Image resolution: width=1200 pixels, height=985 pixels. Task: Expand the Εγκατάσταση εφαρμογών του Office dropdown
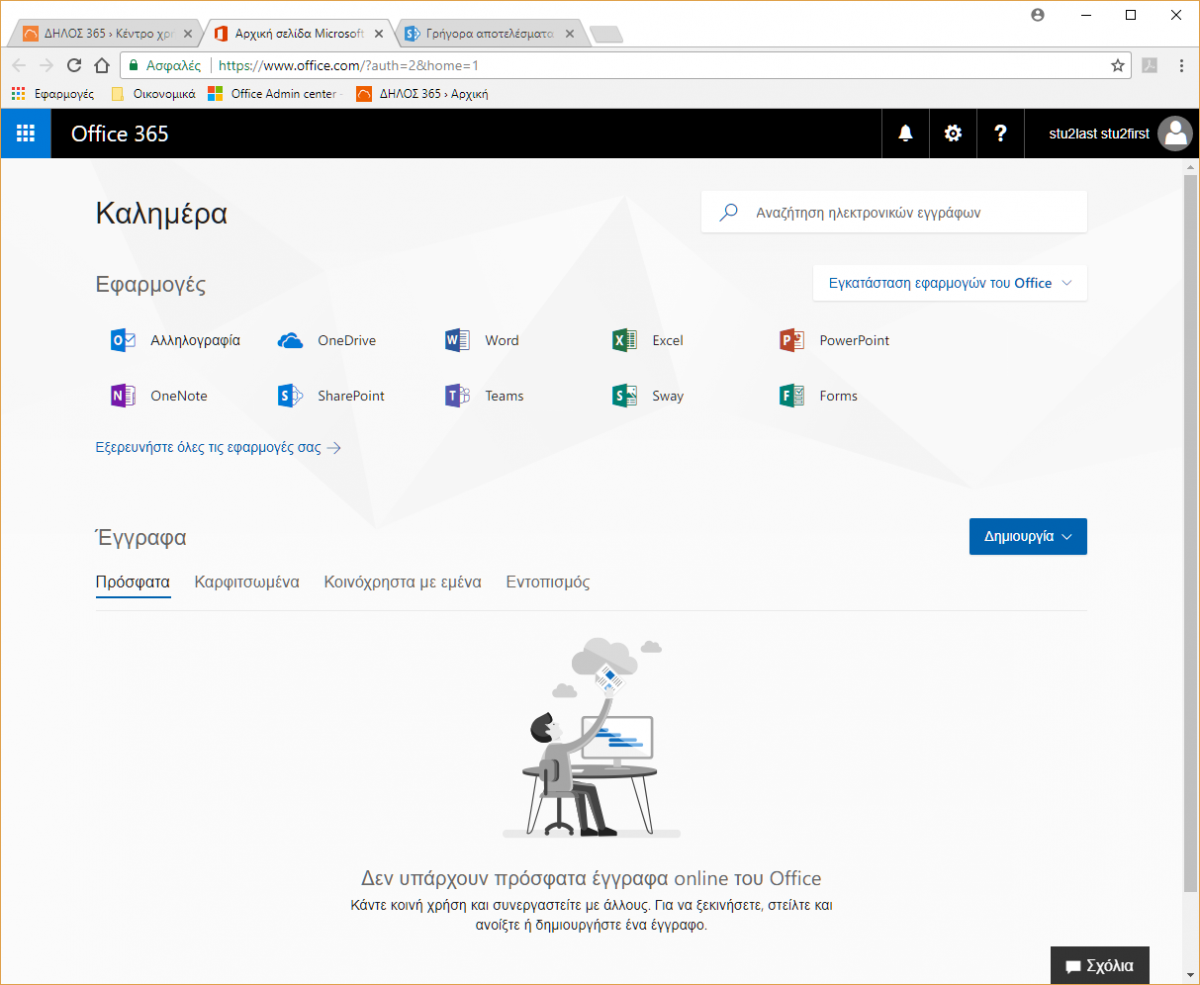point(950,283)
